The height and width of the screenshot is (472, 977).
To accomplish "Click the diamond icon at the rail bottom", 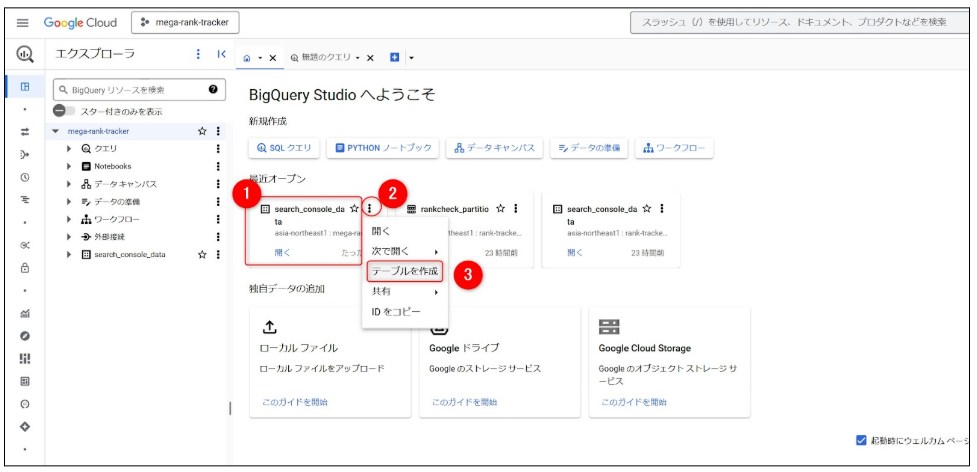I will coord(25,427).
